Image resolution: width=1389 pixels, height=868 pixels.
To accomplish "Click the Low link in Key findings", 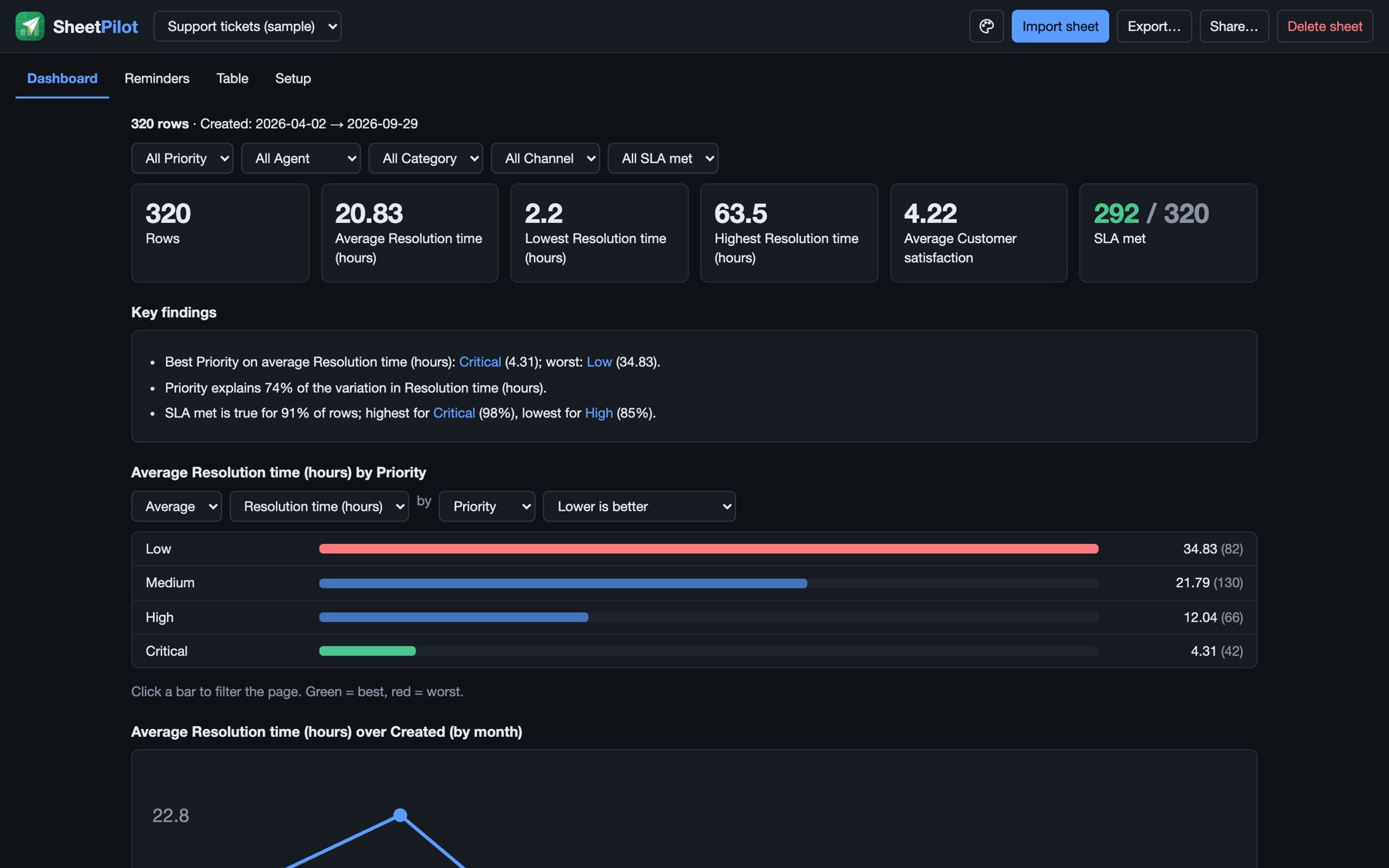I will coord(599,362).
